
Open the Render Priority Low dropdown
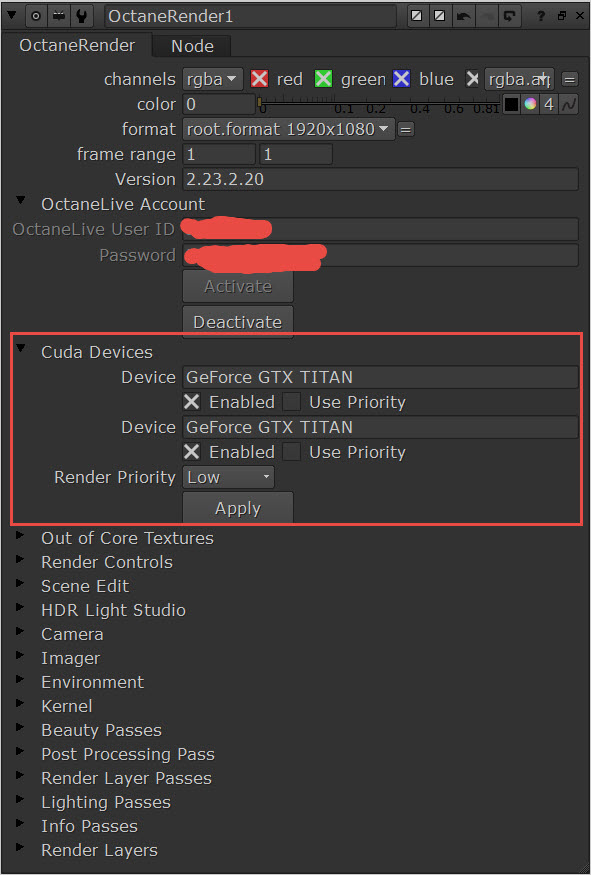[228, 477]
